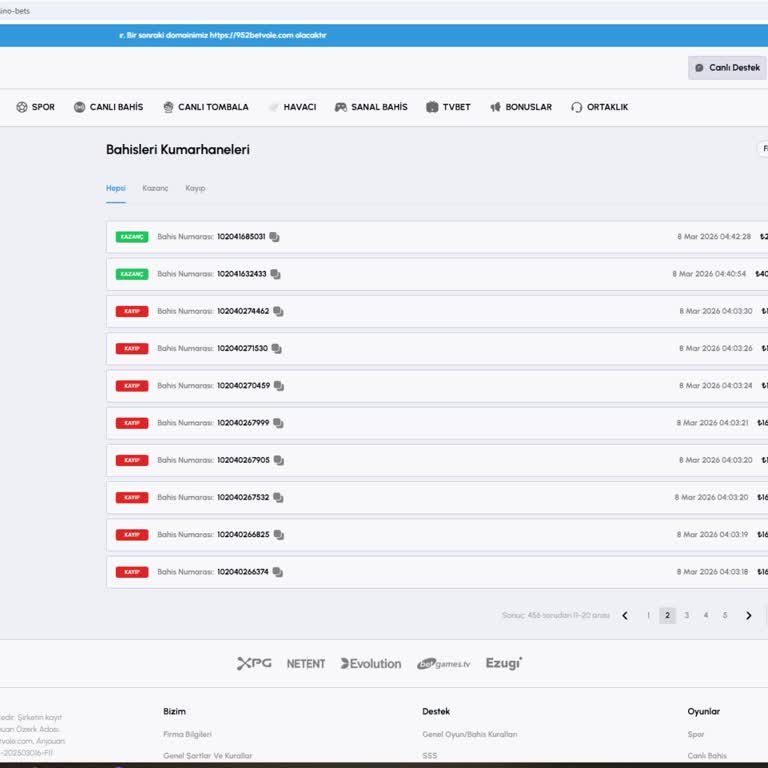Switch to the Kazanç tab

point(155,188)
